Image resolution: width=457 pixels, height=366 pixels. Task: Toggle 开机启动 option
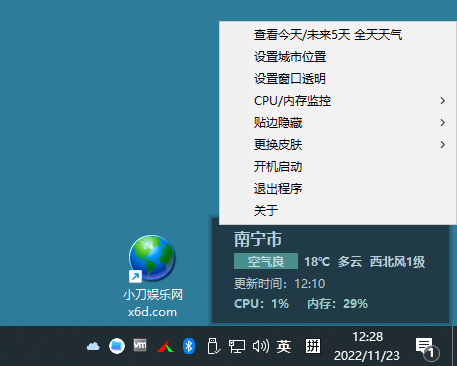tap(338, 167)
